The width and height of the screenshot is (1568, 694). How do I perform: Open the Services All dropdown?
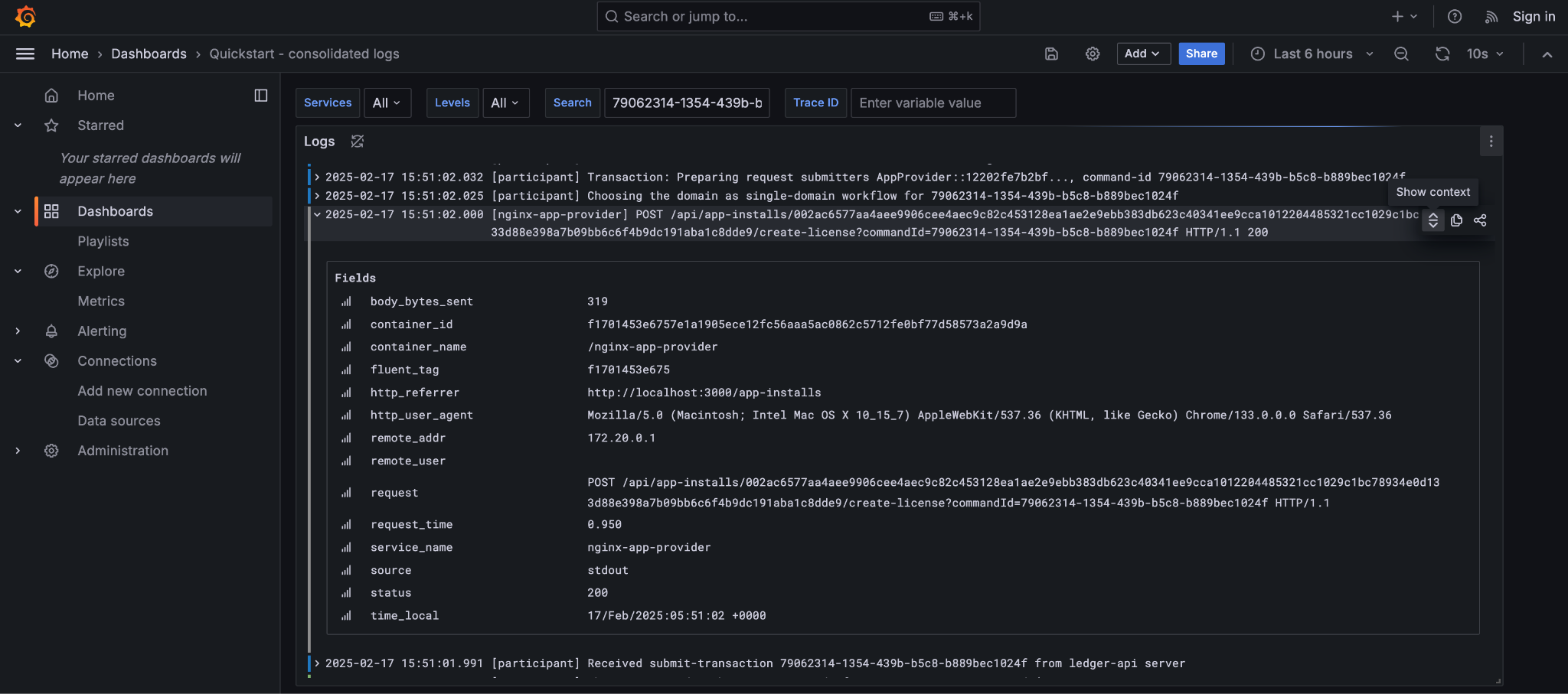tap(387, 103)
